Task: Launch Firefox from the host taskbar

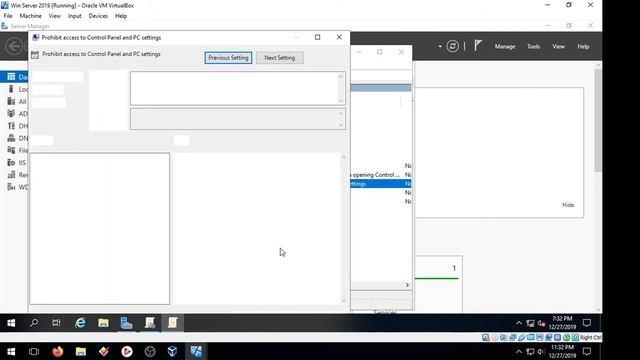Action: [x=58, y=351]
